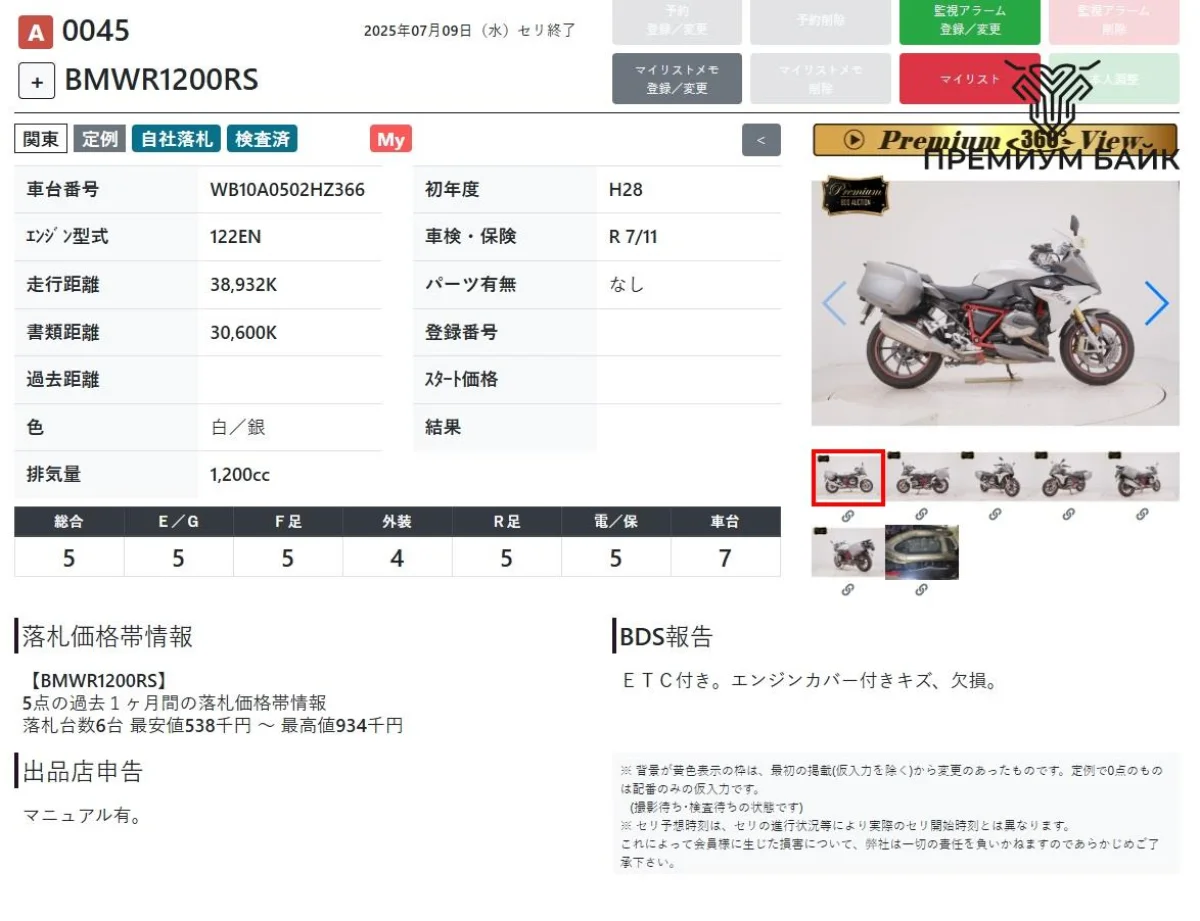Viewport: 1200px width, 921px height.
Task: Collapse the panel with the '<' button
Action: tap(761, 140)
